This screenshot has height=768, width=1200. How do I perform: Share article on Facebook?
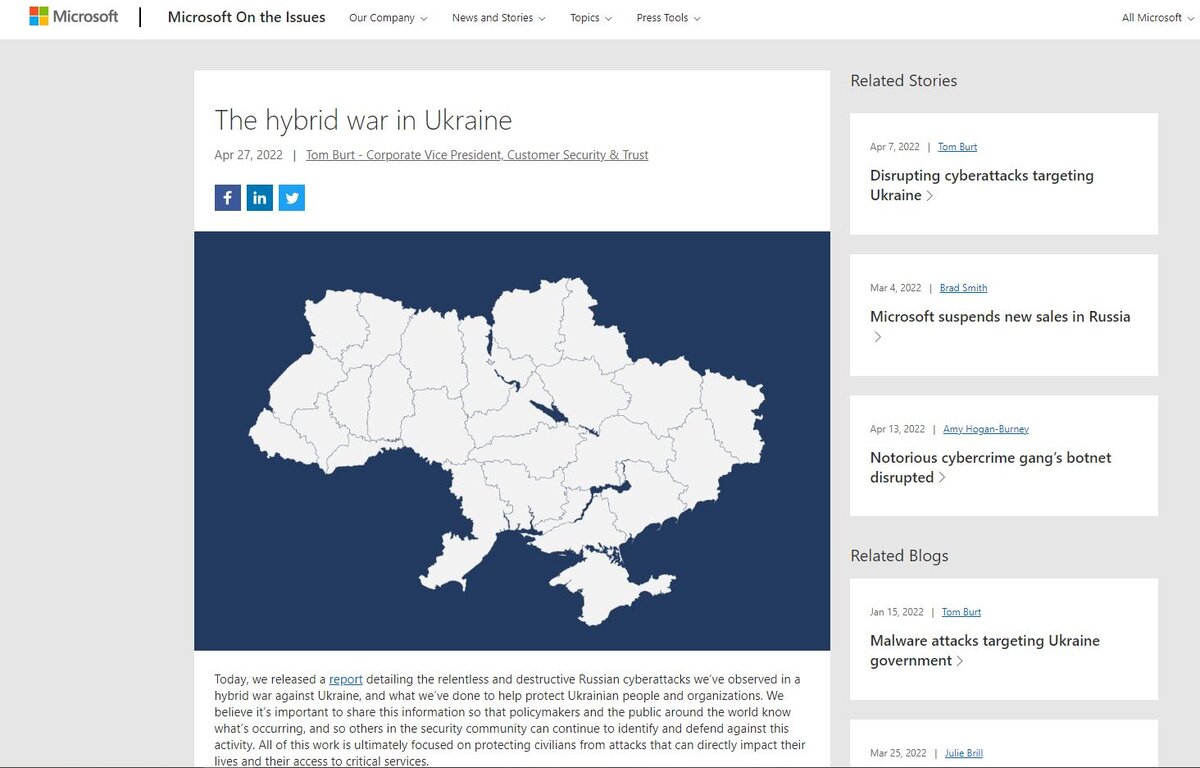tap(228, 198)
